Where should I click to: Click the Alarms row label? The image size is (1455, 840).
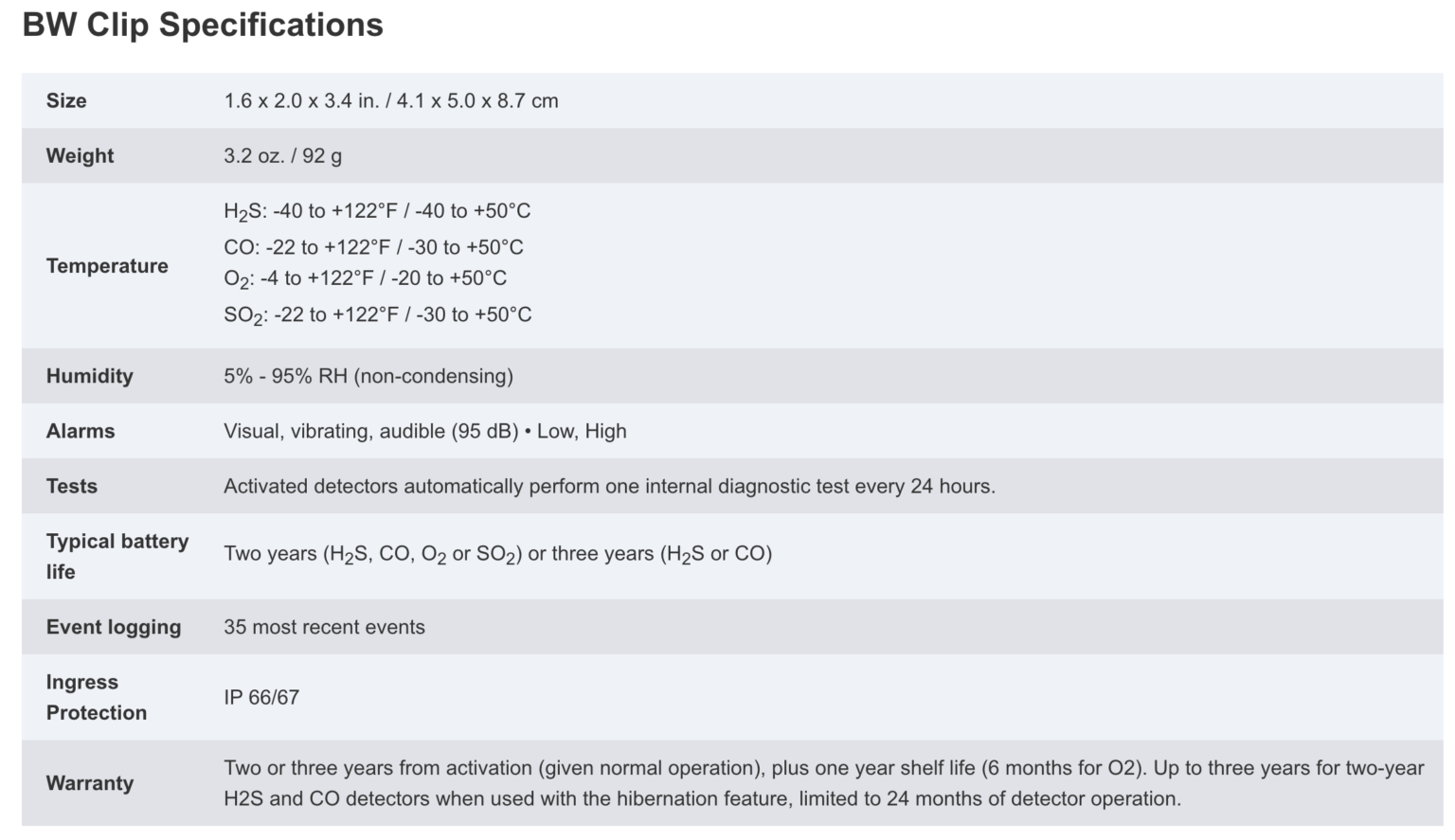click(81, 431)
